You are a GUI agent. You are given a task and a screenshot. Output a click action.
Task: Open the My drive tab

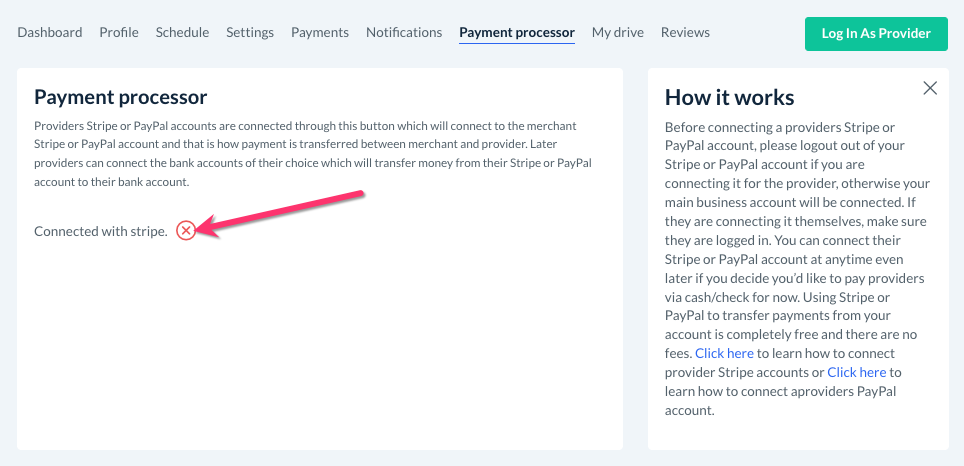point(618,32)
